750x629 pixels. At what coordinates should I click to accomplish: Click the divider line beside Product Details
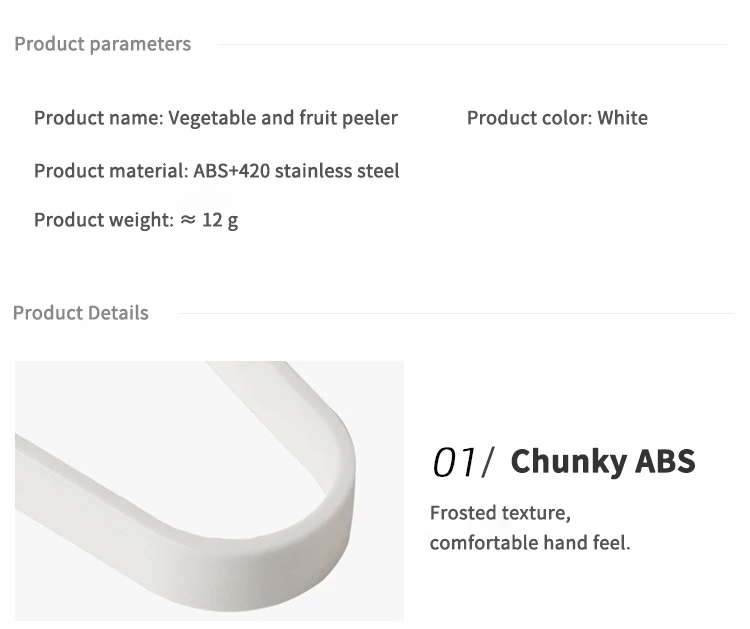point(455,314)
